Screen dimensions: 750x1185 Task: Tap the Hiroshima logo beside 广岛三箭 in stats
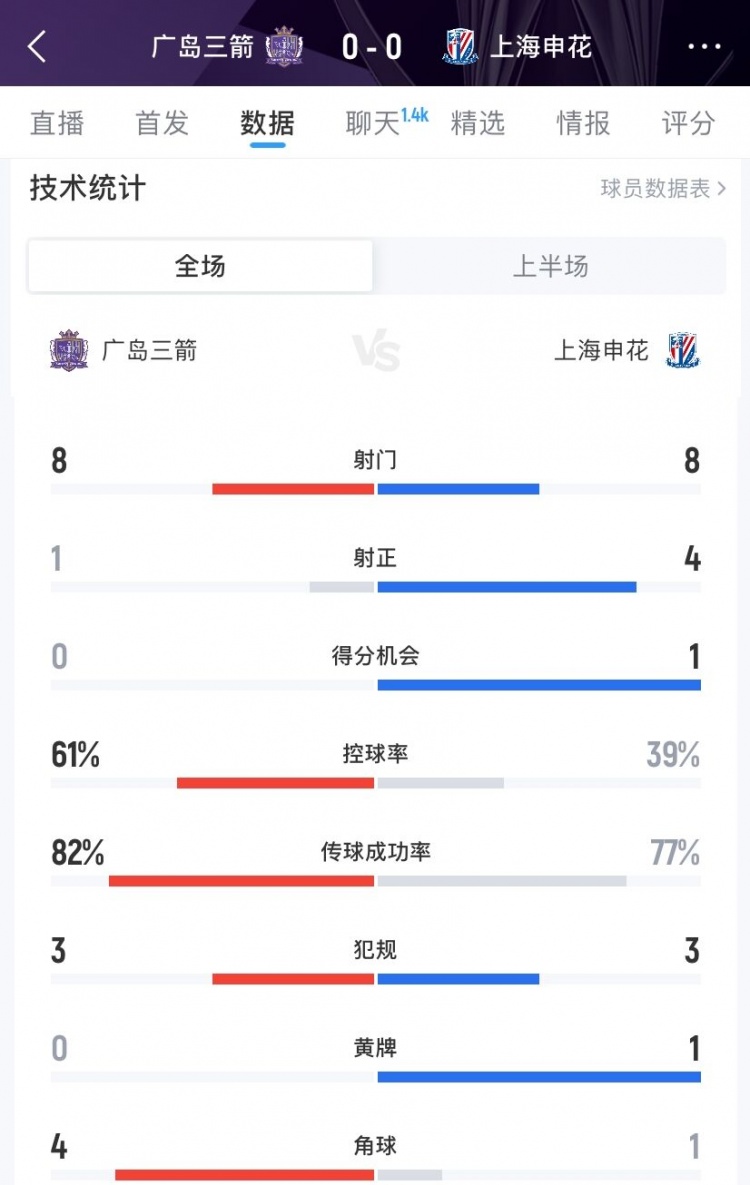click(x=69, y=350)
